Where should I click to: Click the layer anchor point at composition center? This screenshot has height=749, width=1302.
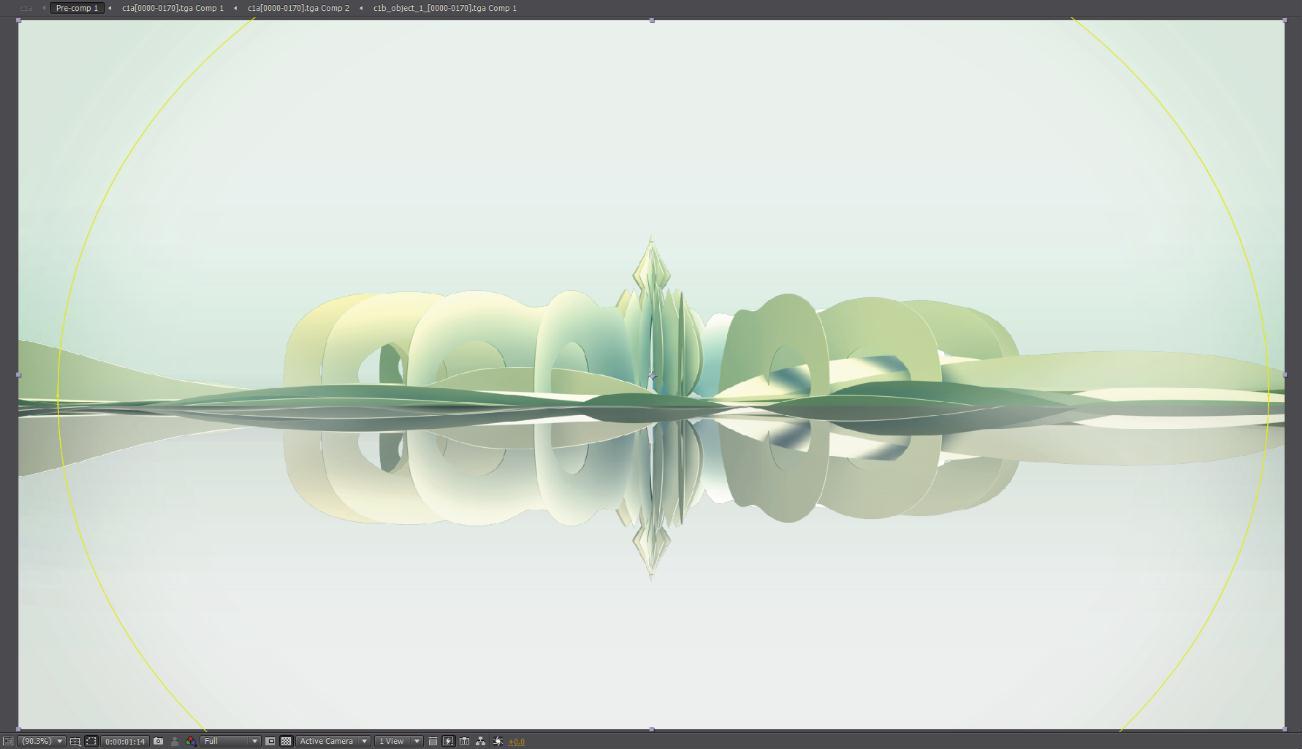[x=652, y=375]
